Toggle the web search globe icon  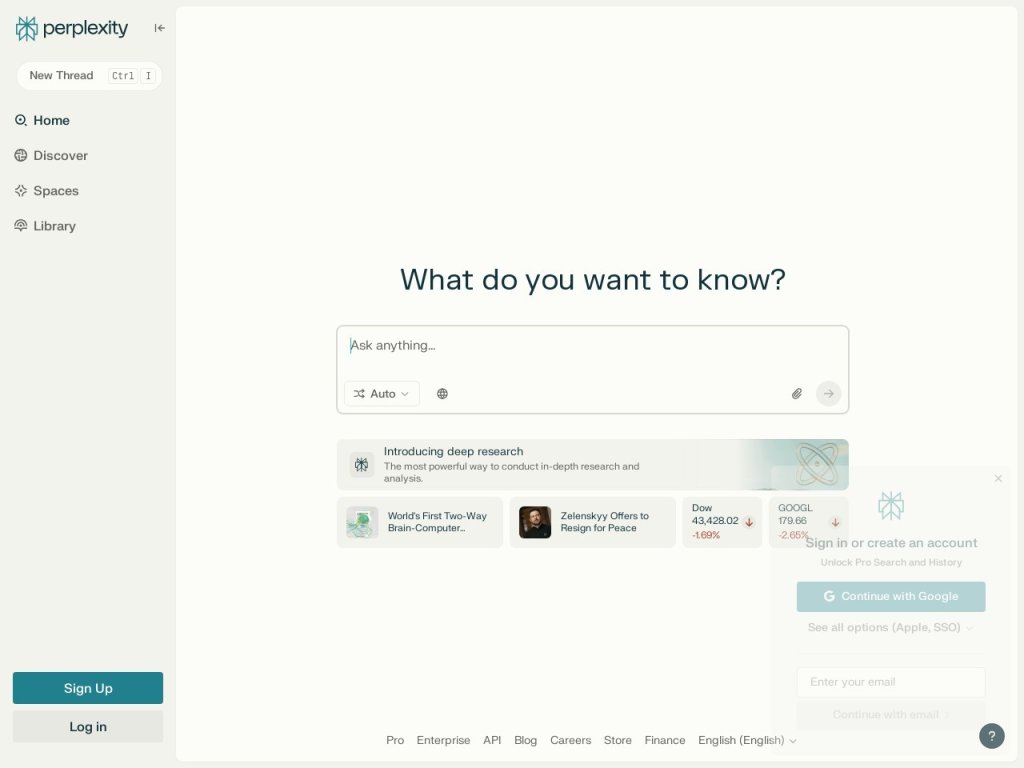pyautogui.click(x=442, y=394)
